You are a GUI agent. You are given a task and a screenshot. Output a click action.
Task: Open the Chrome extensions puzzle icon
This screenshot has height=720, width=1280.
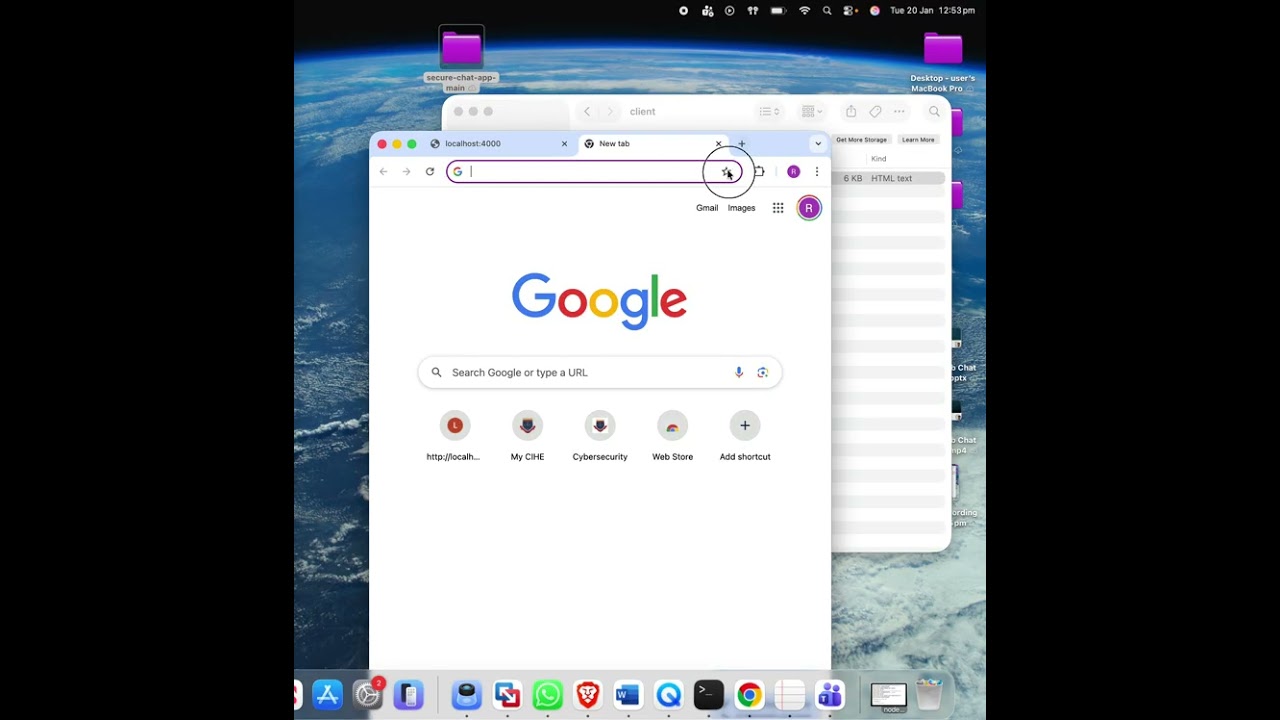click(759, 172)
